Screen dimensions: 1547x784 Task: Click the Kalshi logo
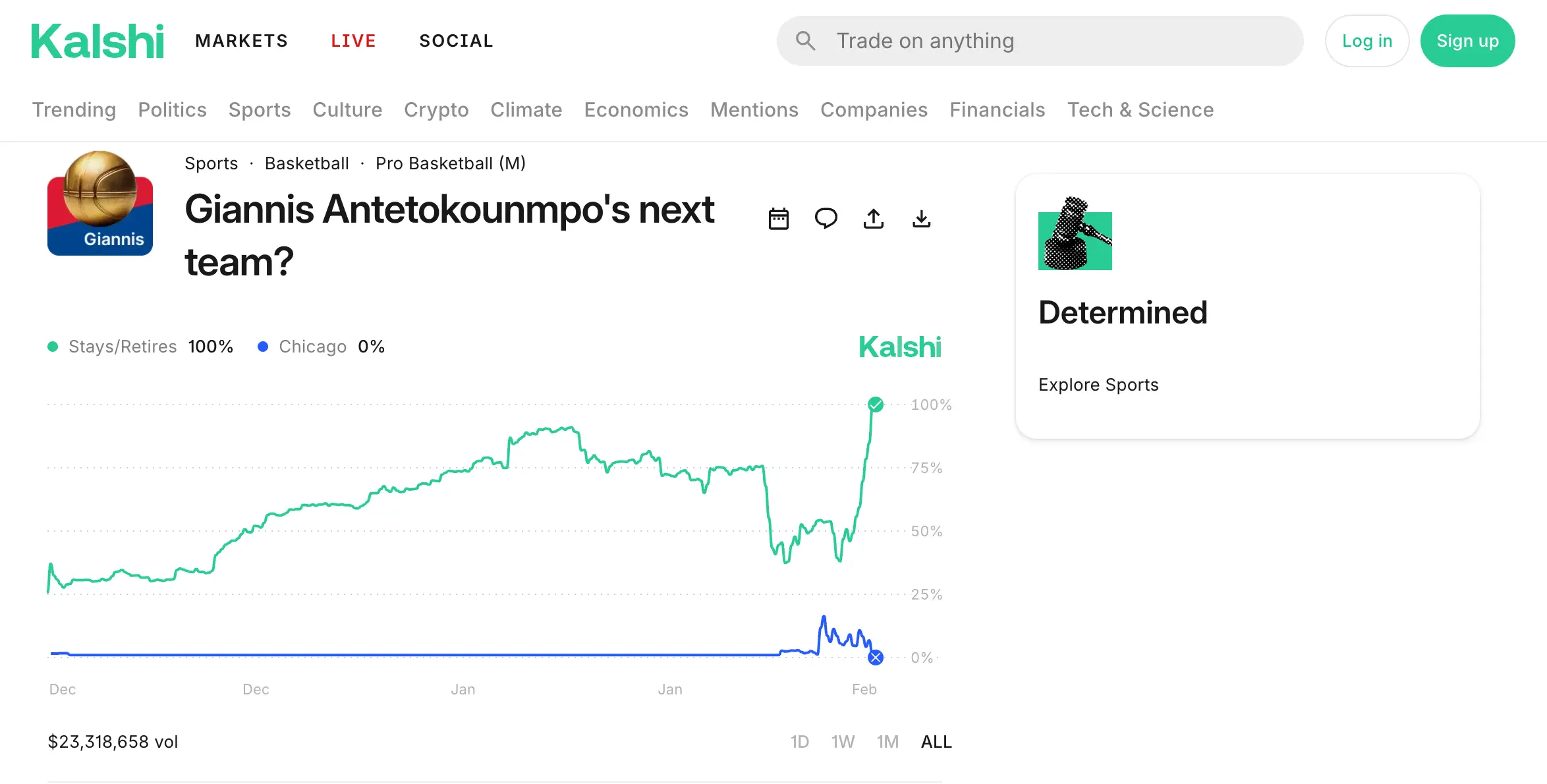click(x=98, y=40)
